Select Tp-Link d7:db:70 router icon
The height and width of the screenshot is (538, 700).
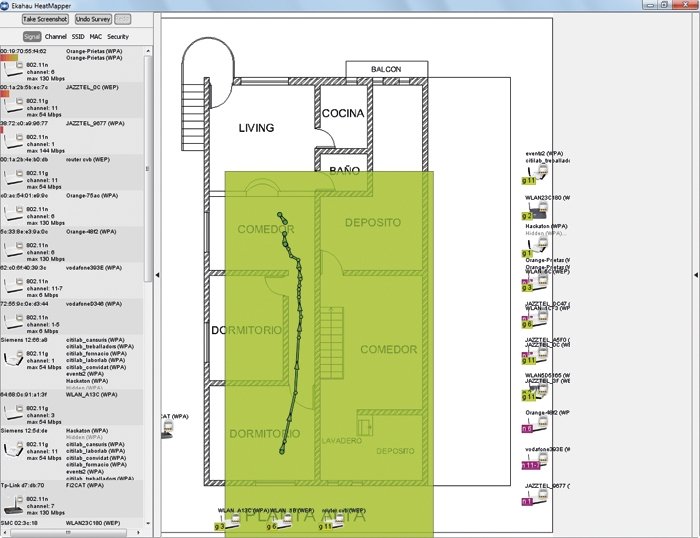13,505
